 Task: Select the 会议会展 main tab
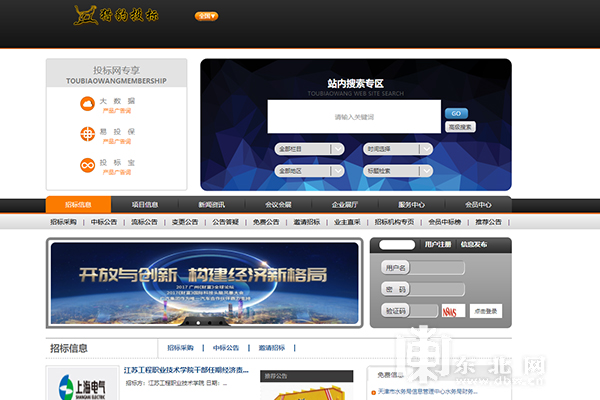click(278, 204)
